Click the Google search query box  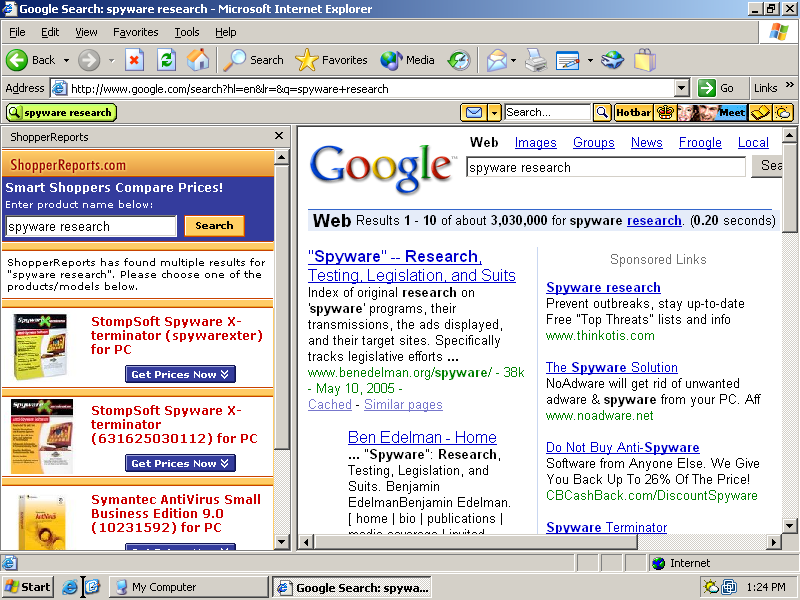coord(606,167)
